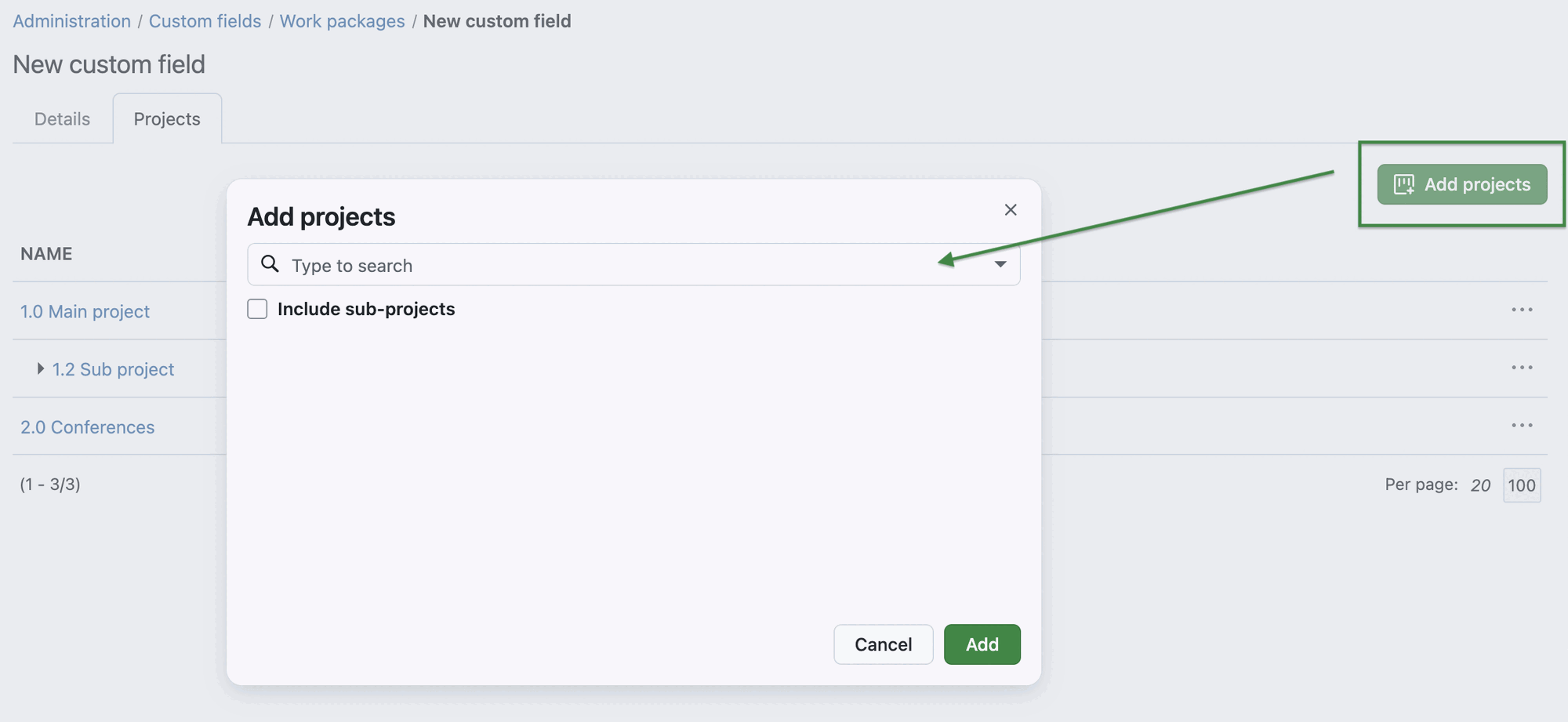Navigate to Custom fields via breadcrumb
The width and height of the screenshot is (1568, 722).
tap(205, 21)
